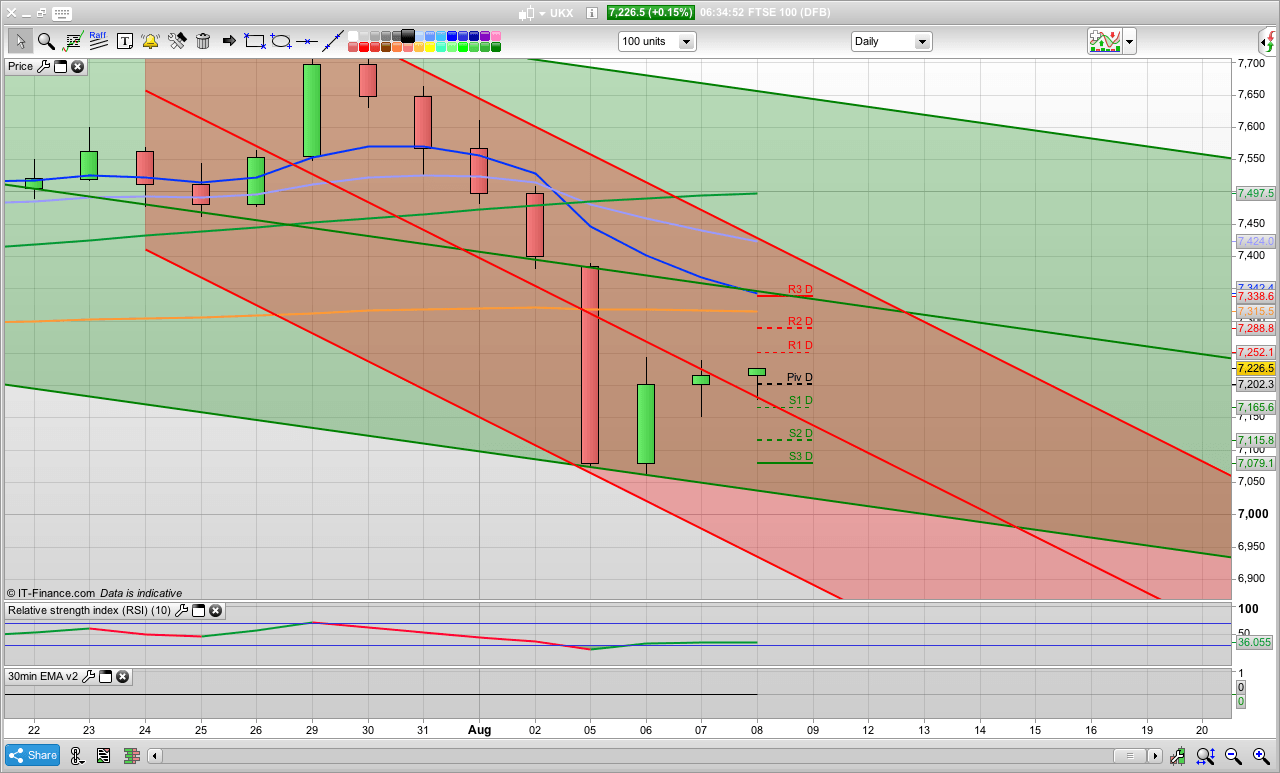The width and height of the screenshot is (1280, 773).
Task: Remove the RSI indicator panel
Action: tap(216, 610)
